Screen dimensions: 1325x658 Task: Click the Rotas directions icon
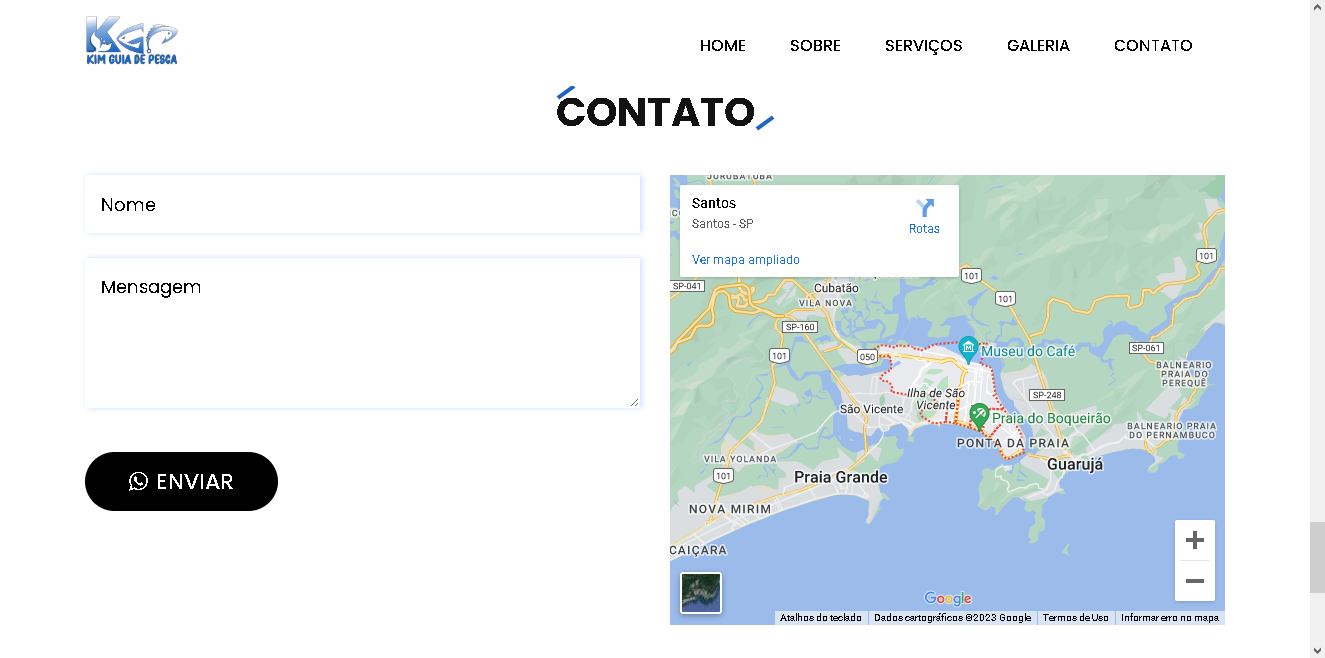point(924,215)
